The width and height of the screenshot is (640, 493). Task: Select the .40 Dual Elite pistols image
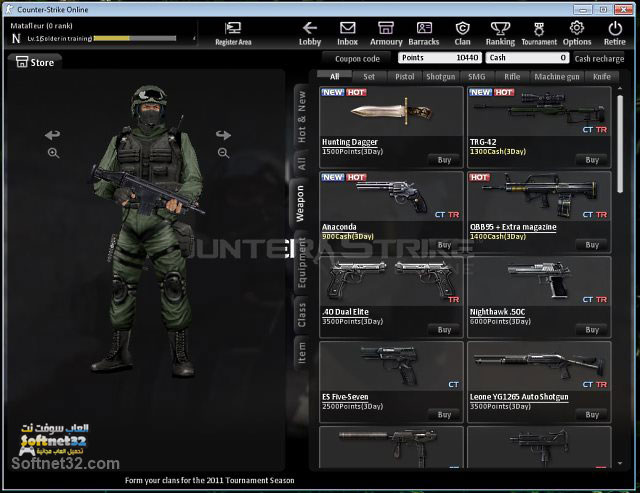(391, 281)
